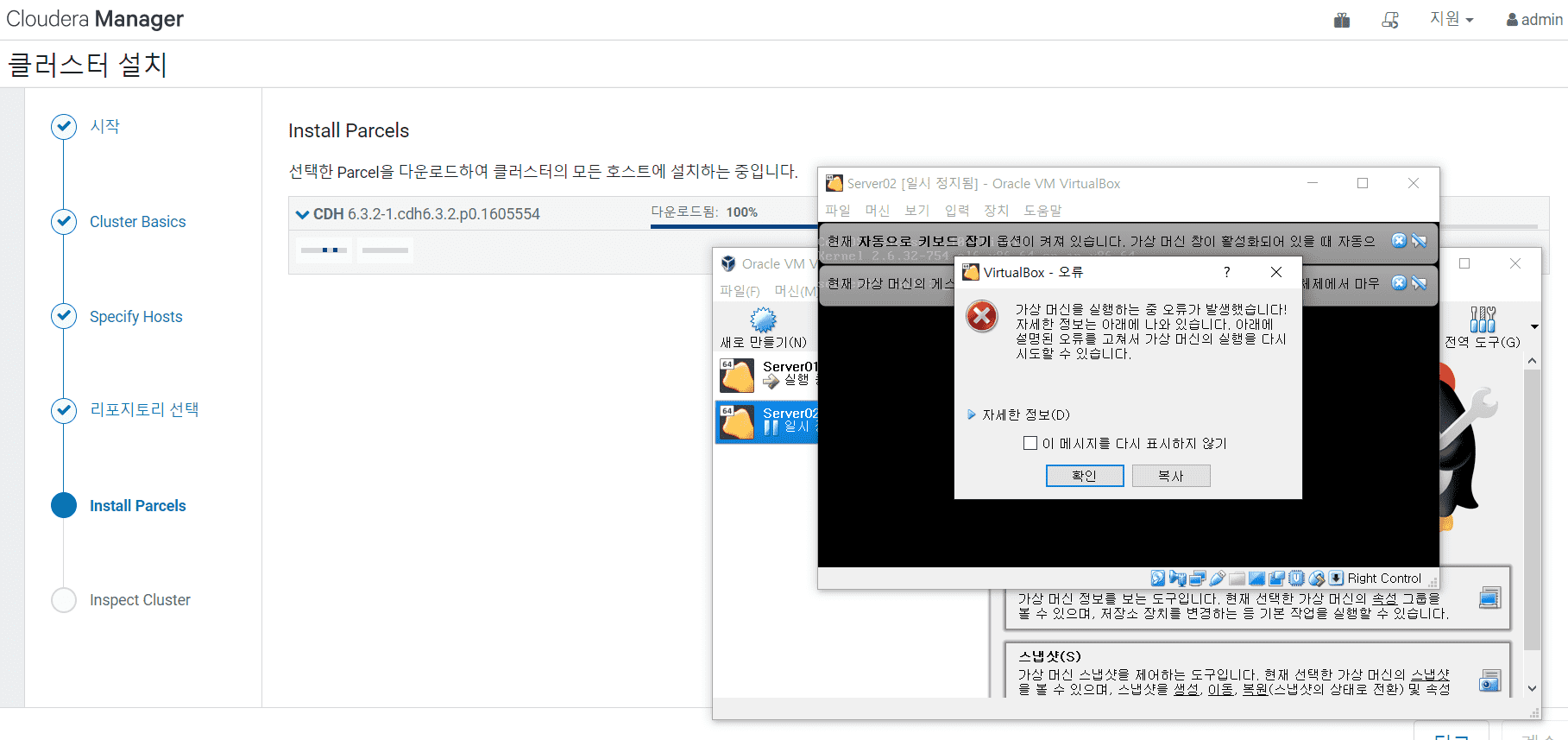Click Copy (복사) button in error dialog
The width and height of the screenshot is (1568, 740).
tap(1171, 476)
